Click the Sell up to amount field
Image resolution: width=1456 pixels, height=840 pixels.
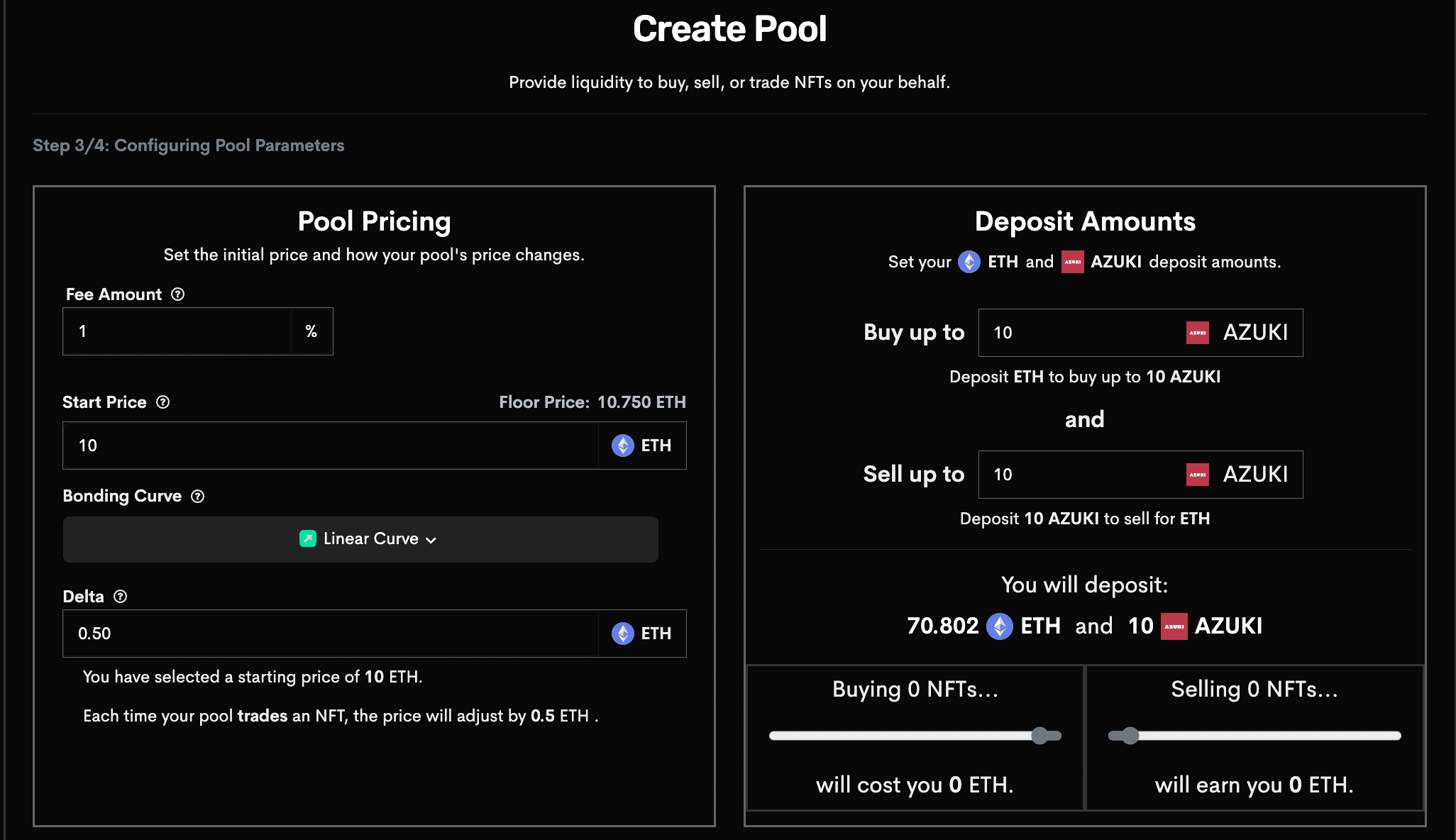tap(1140, 475)
